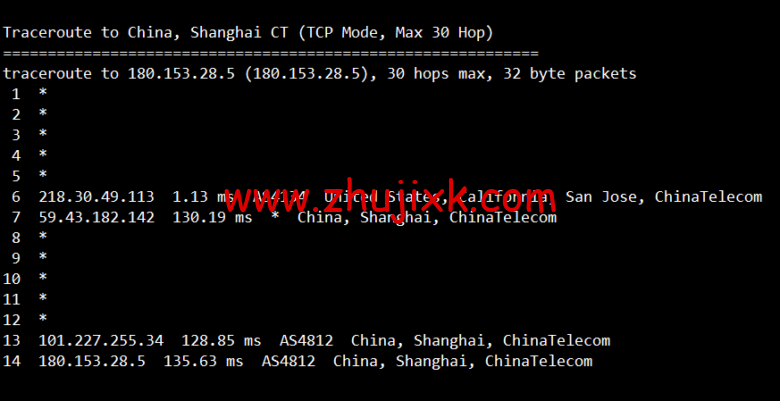The image size is (780, 401).
Task: Click the 130.19 ms latency value
Action: coord(212,217)
